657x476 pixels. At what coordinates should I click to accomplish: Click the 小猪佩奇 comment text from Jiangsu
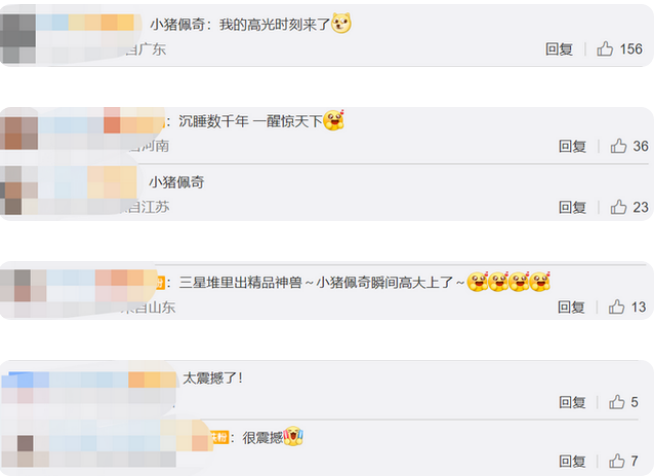pos(176,182)
